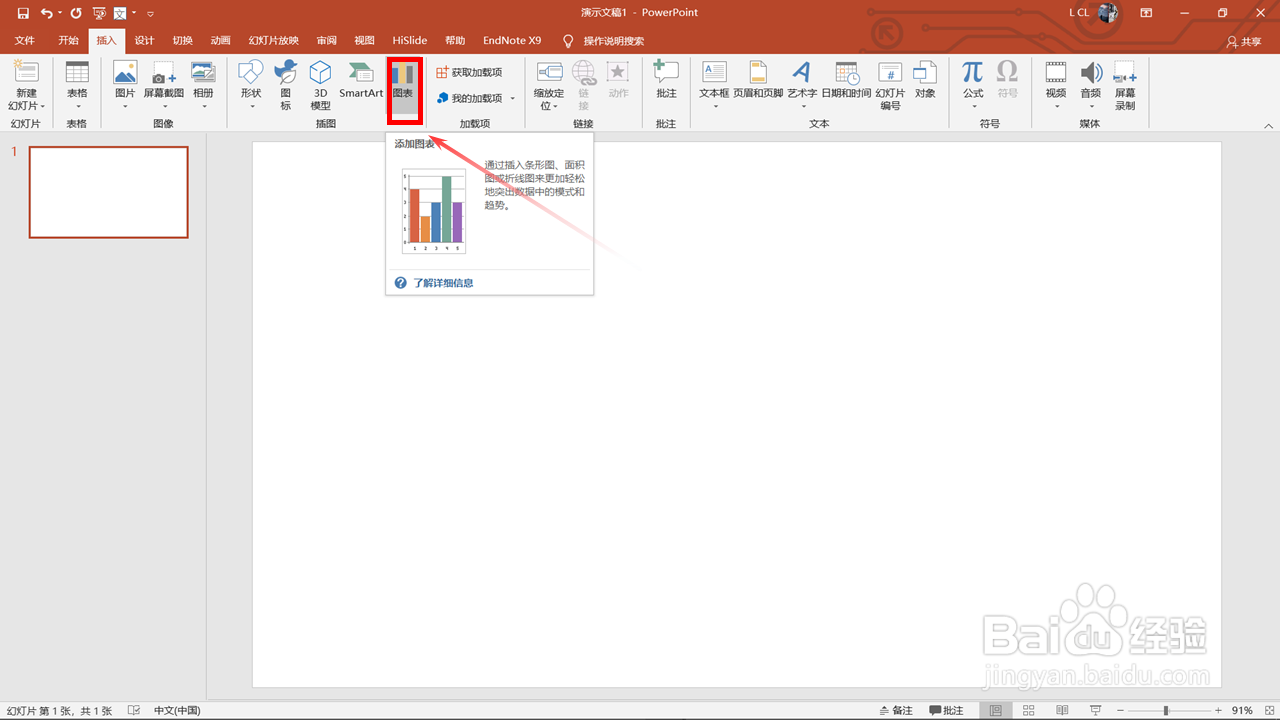Insert 幻灯片编号 slide number

point(890,85)
